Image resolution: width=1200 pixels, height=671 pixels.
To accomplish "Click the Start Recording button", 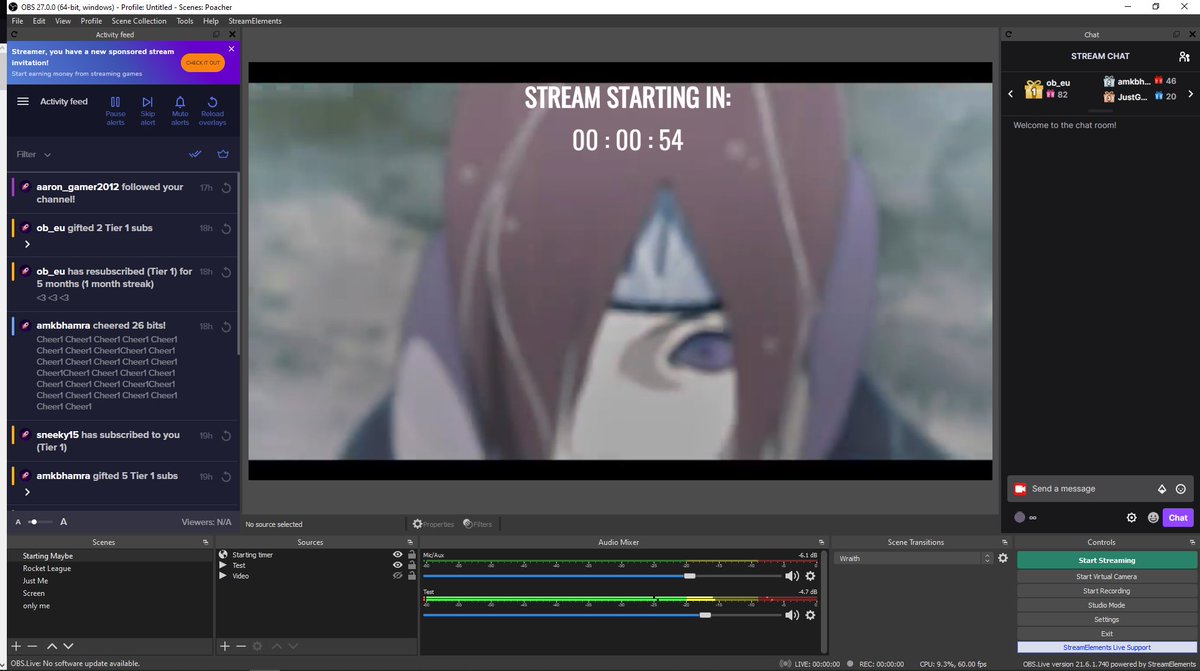I will point(1106,591).
